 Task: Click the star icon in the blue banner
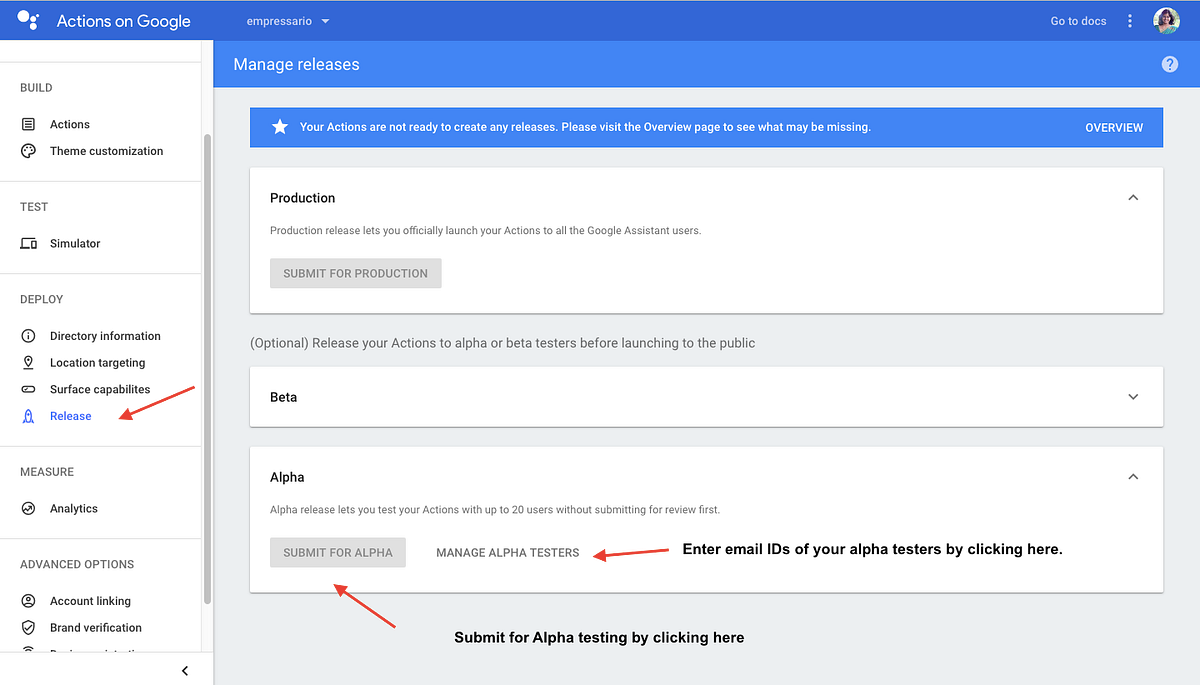point(280,127)
